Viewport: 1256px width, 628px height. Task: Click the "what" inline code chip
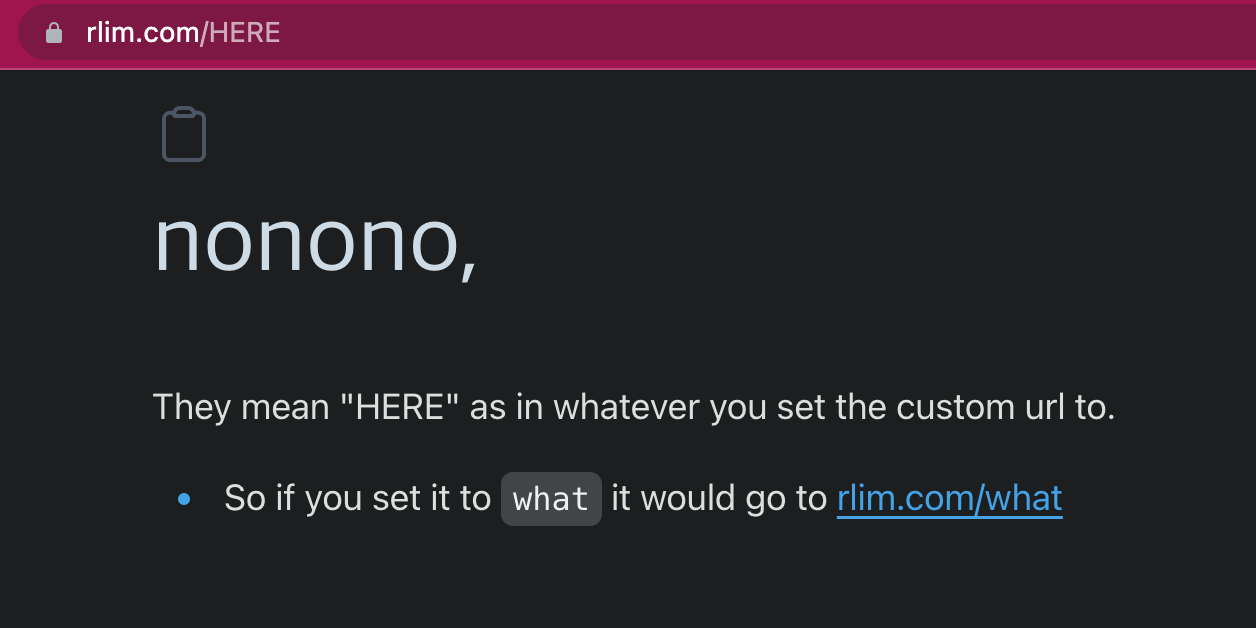551,499
